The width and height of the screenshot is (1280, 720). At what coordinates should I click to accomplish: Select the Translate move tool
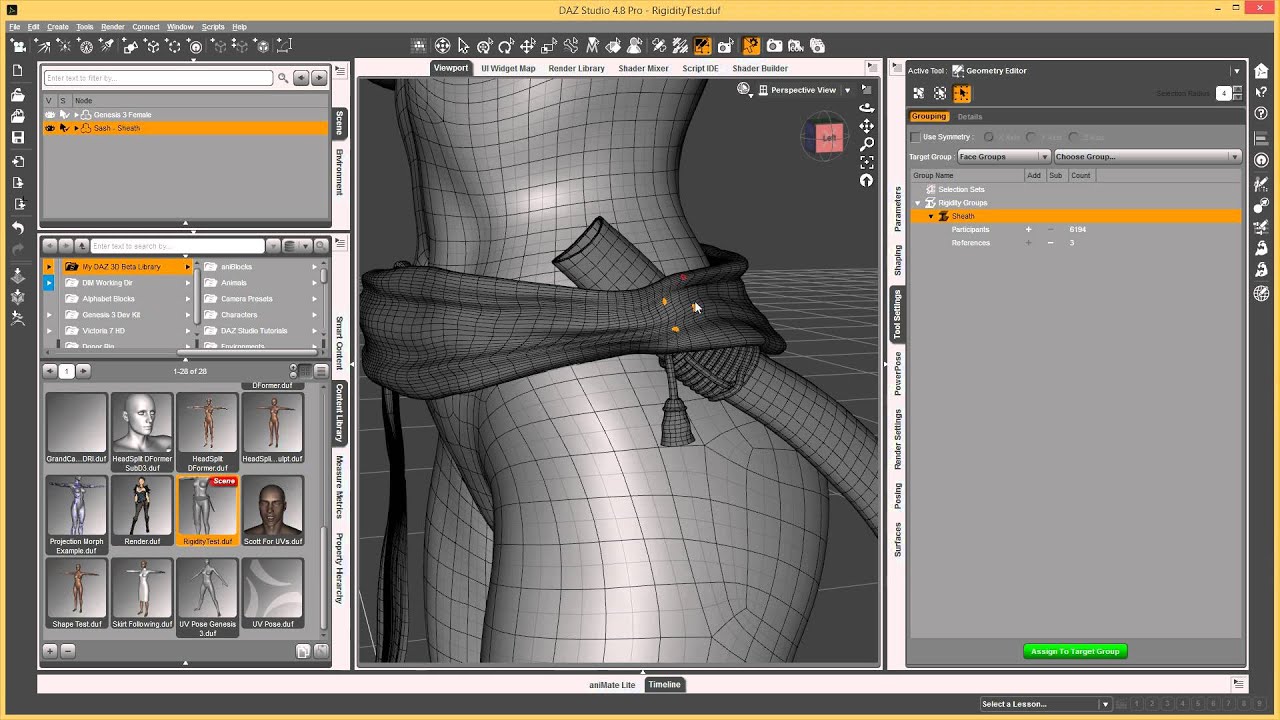[527, 46]
